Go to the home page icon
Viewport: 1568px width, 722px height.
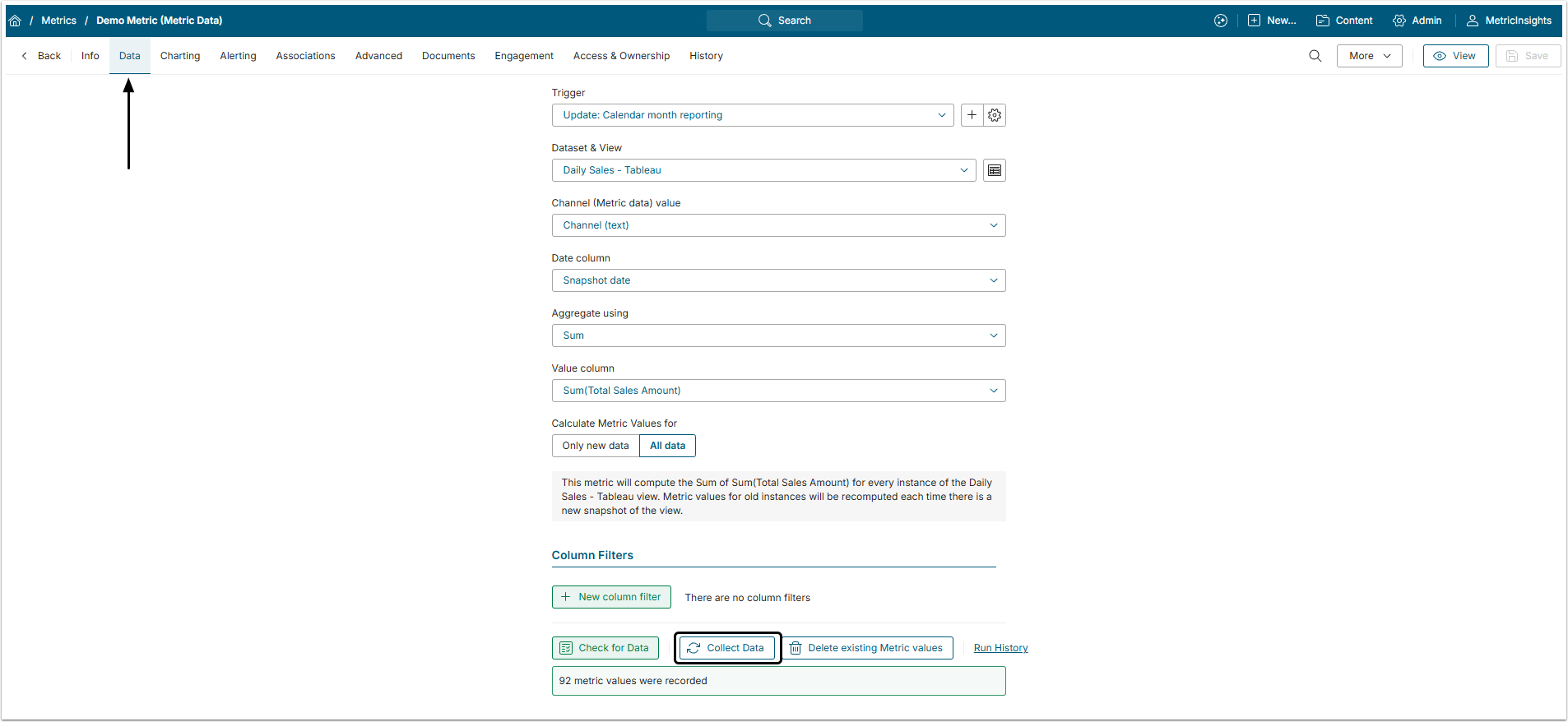click(15, 21)
